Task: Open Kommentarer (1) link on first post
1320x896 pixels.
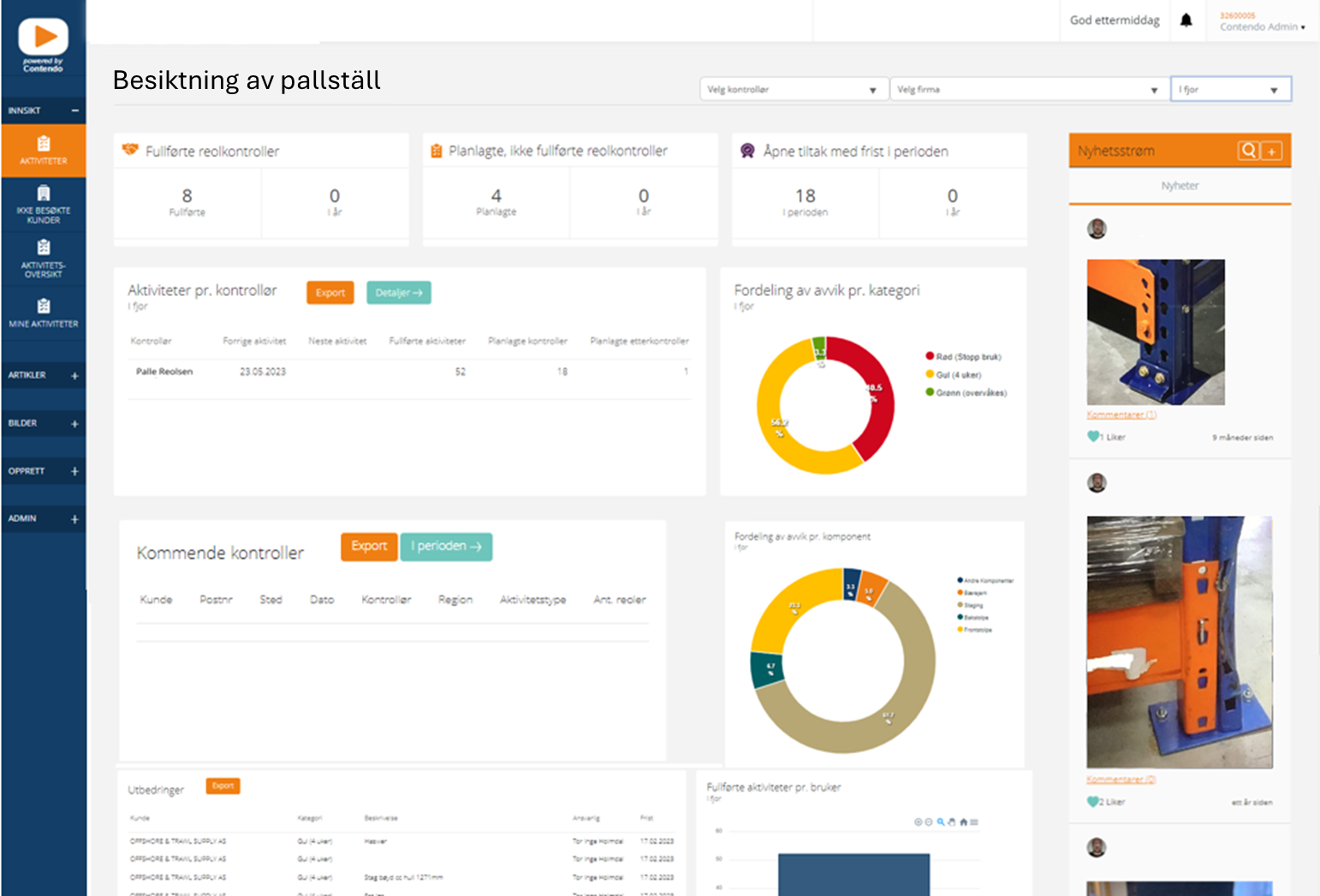Action: point(1121,415)
